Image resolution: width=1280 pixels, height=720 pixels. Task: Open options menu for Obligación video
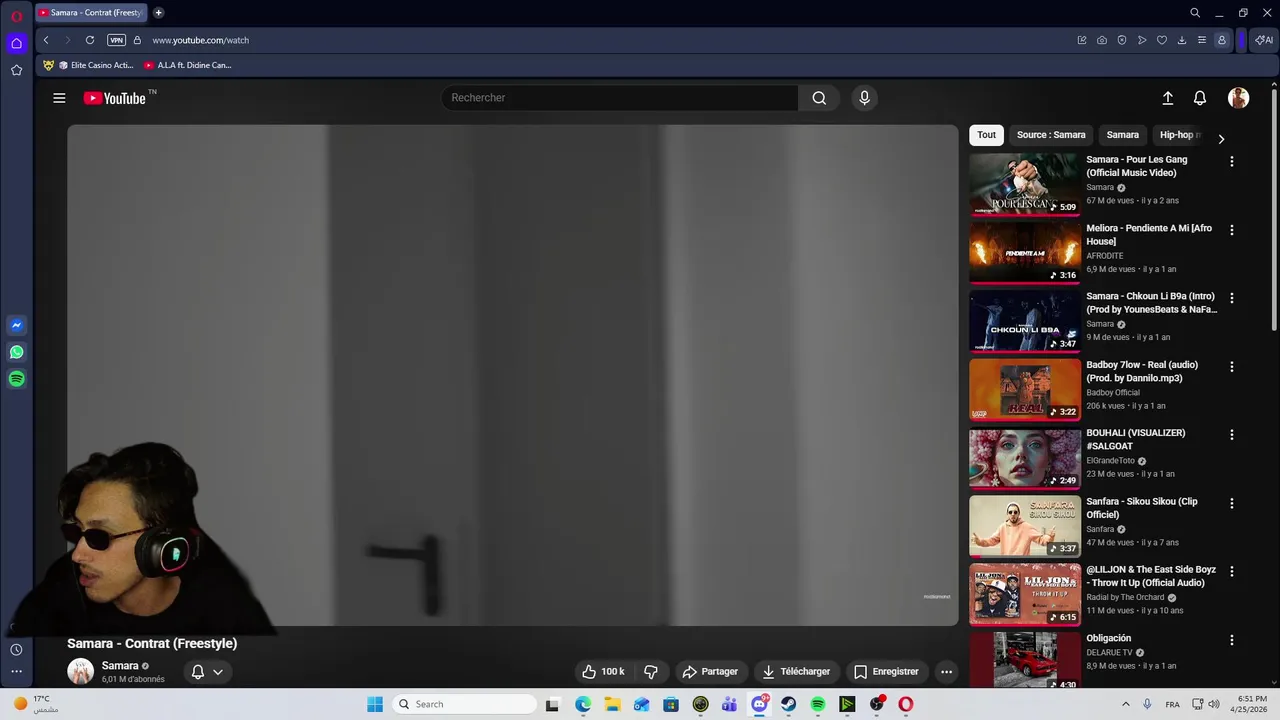click(x=1232, y=640)
